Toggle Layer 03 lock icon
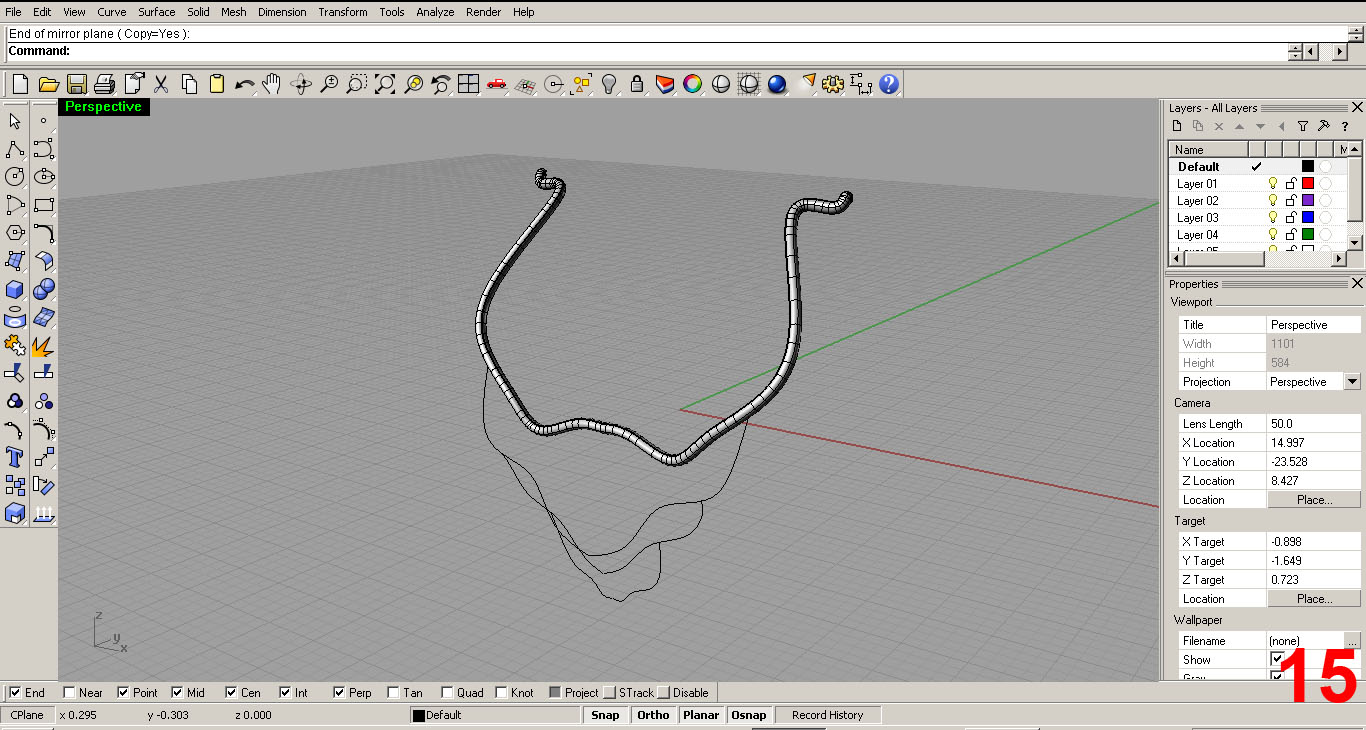 1291,218
